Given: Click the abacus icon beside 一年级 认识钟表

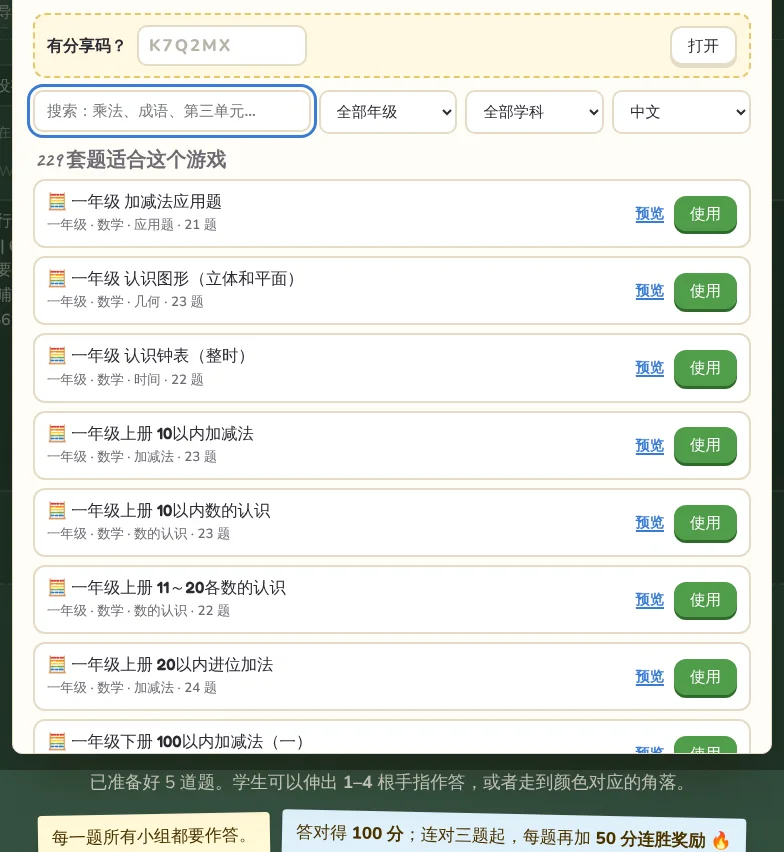Looking at the screenshot, I should (57, 356).
